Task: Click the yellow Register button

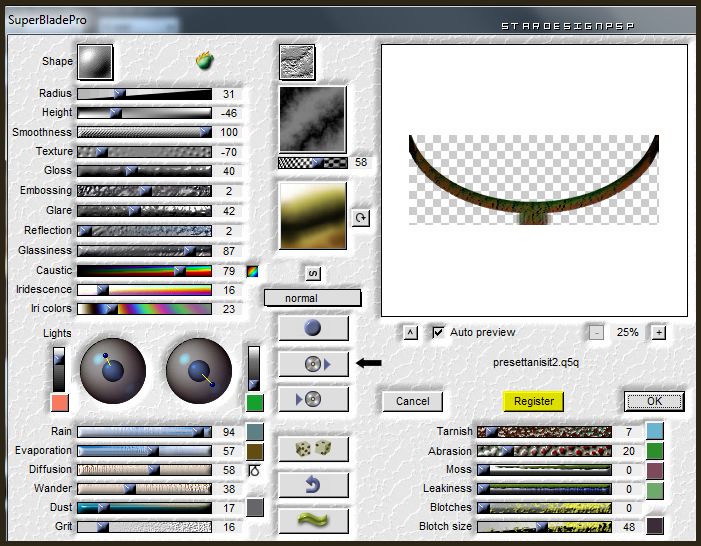Action: point(533,401)
